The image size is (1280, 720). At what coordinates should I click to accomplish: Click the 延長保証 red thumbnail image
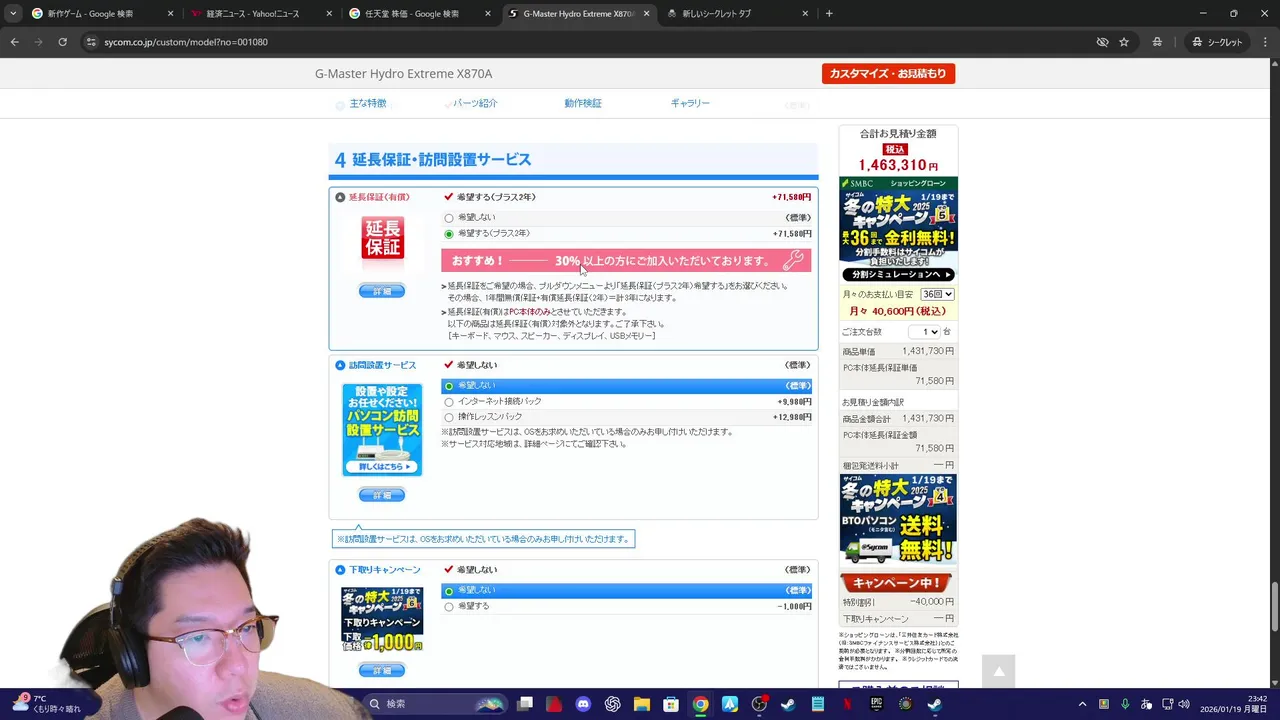click(382, 239)
